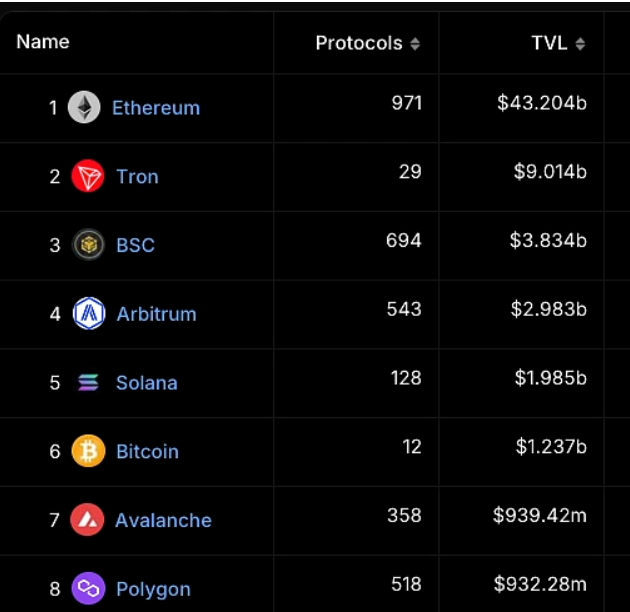The width and height of the screenshot is (630, 612).
Task: Open the Solana chain link
Action: coord(147,383)
